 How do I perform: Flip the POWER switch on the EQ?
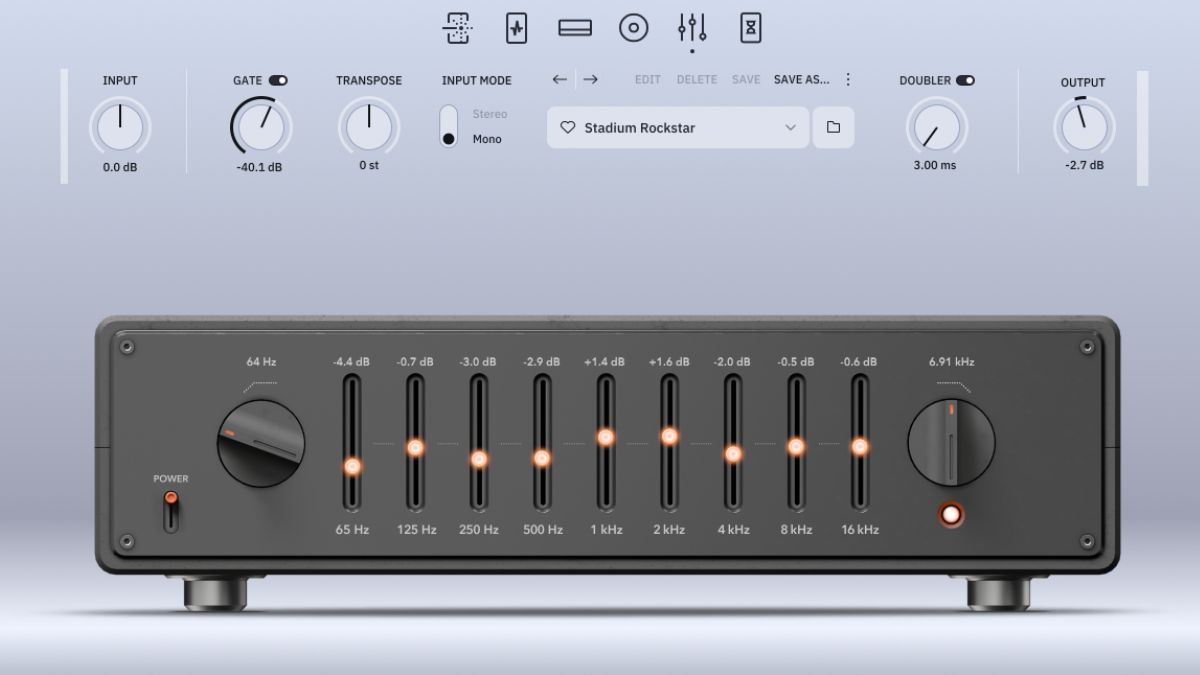pyautogui.click(x=171, y=511)
